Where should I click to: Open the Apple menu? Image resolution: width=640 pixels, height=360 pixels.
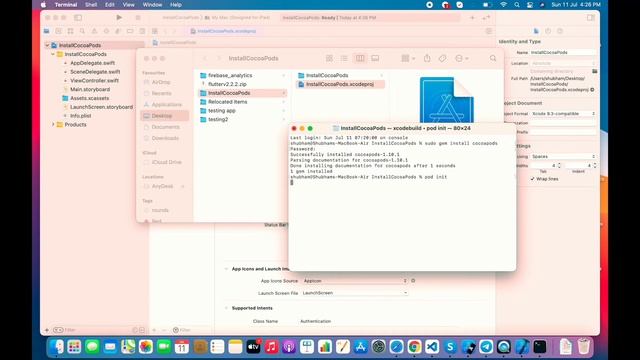(43, 5)
